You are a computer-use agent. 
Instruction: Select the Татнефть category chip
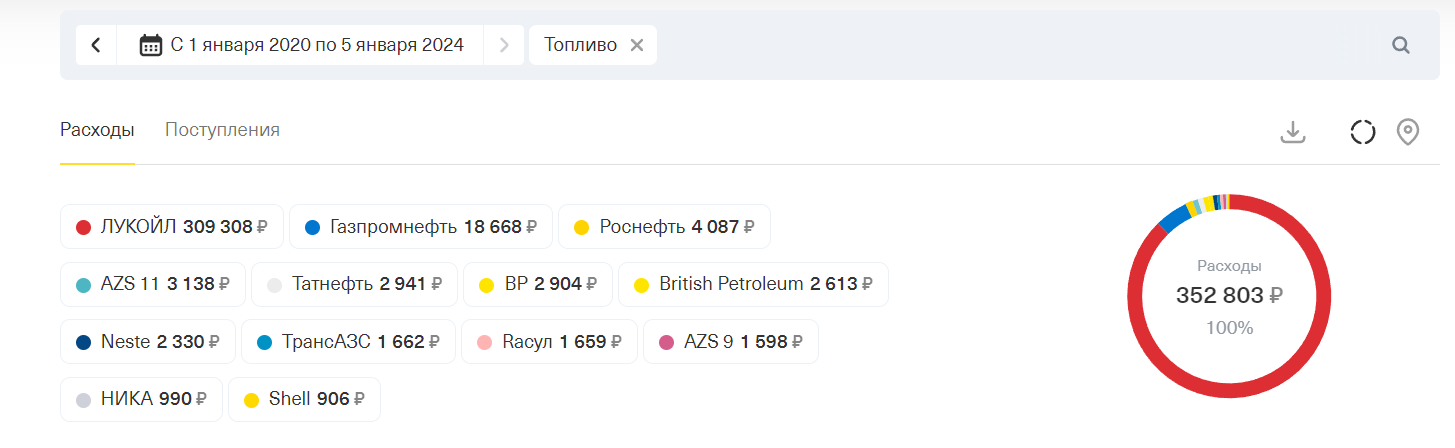[x=354, y=284]
